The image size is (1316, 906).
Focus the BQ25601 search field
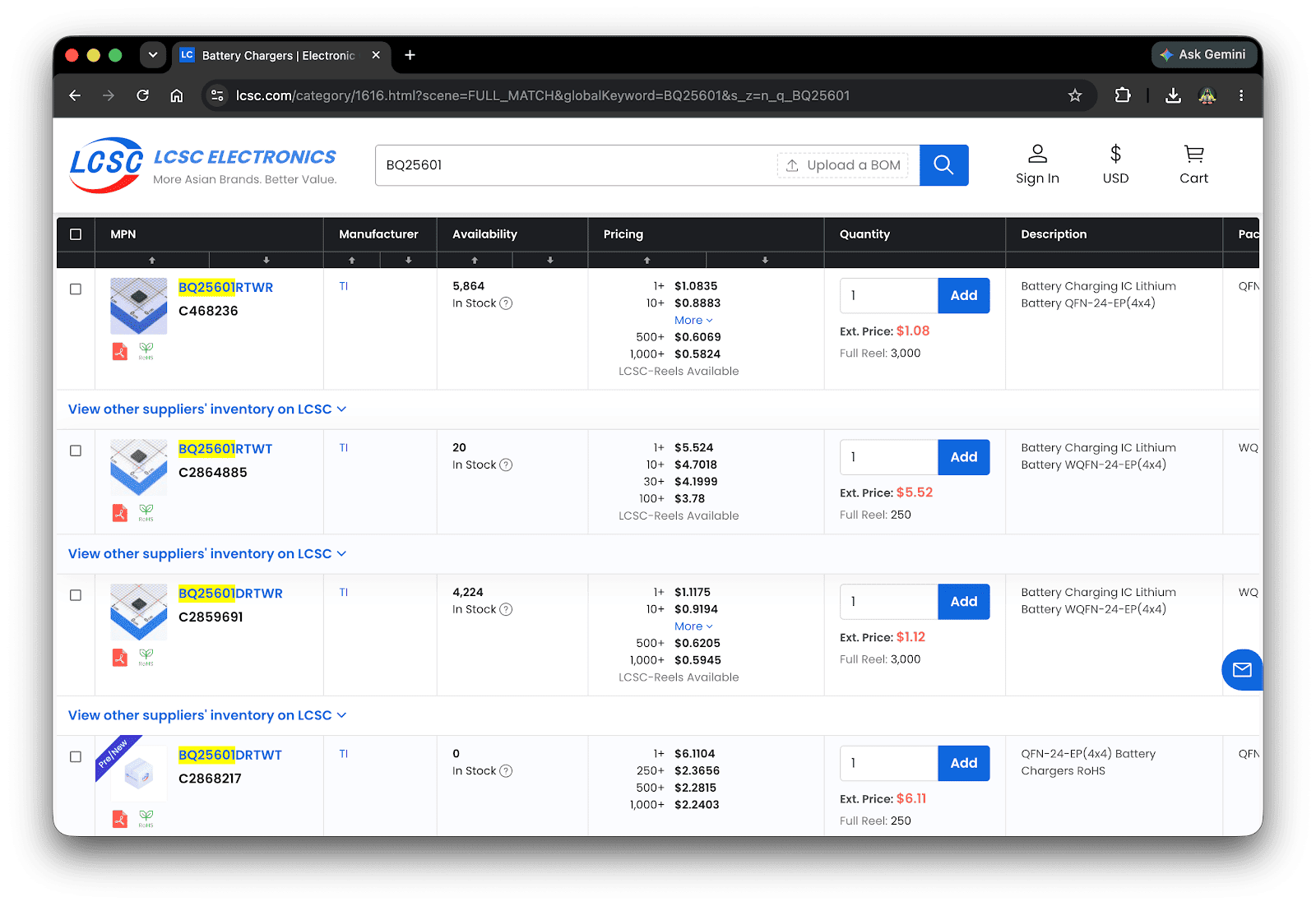576,165
